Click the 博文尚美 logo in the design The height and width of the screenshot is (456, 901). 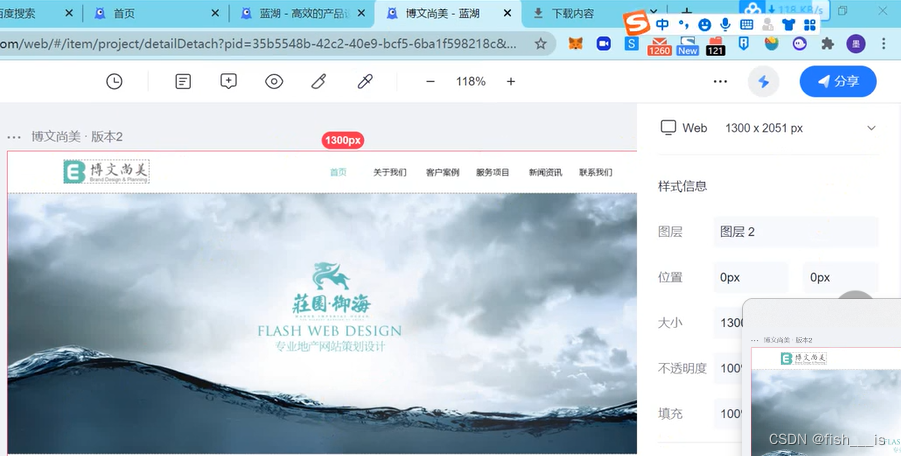point(106,172)
